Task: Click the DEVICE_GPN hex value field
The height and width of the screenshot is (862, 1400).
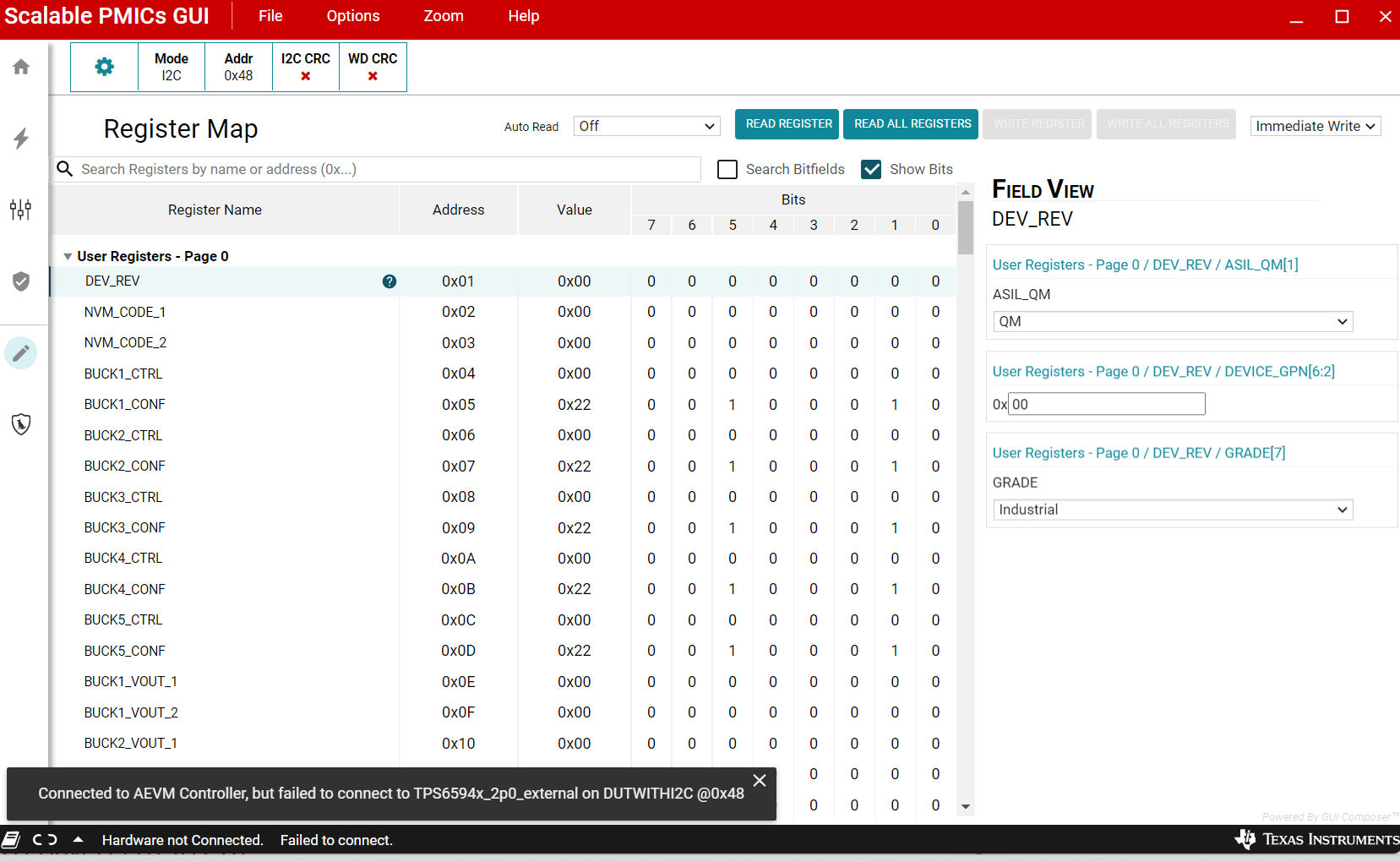Action: click(x=1107, y=404)
